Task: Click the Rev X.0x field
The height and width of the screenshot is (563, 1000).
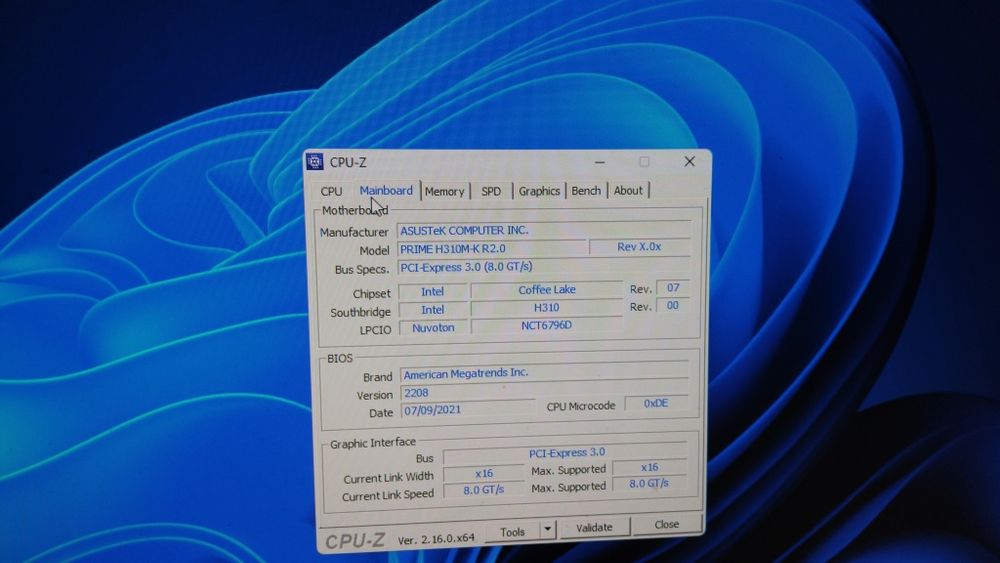Action: click(x=639, y=246)
